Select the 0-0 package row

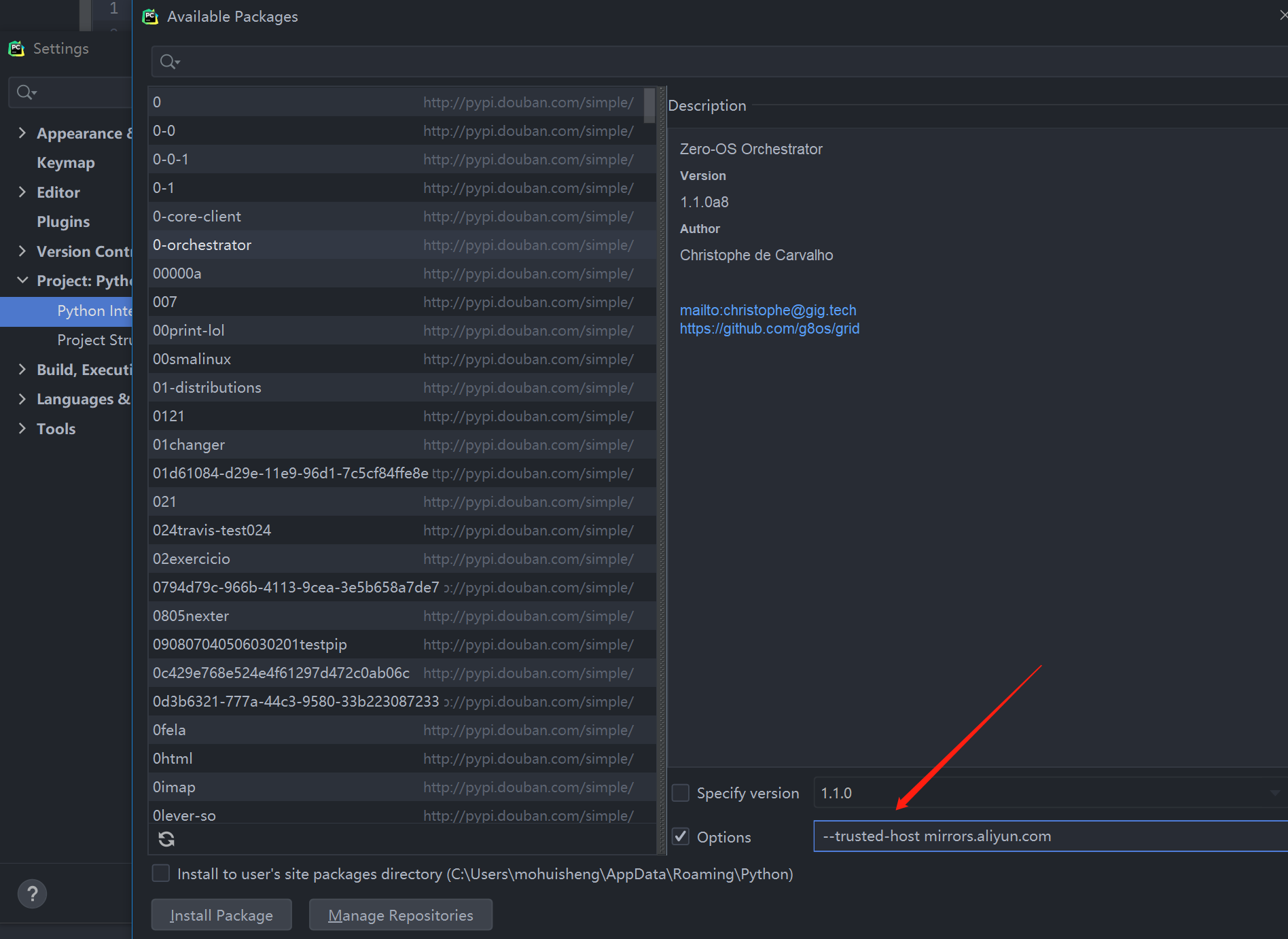pyautogui.click(x=402, y=130)
